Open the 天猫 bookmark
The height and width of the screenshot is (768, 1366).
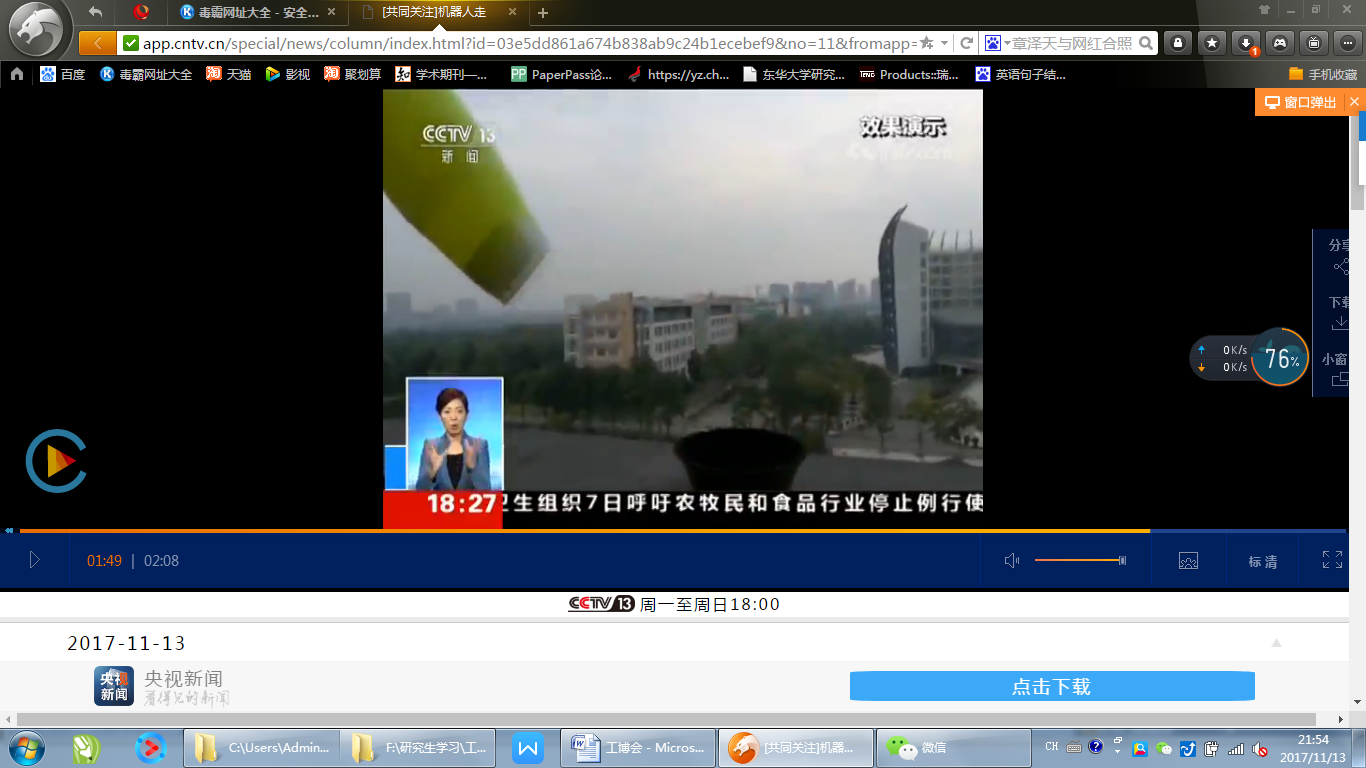pyautogui.click(x=229, y=74)
